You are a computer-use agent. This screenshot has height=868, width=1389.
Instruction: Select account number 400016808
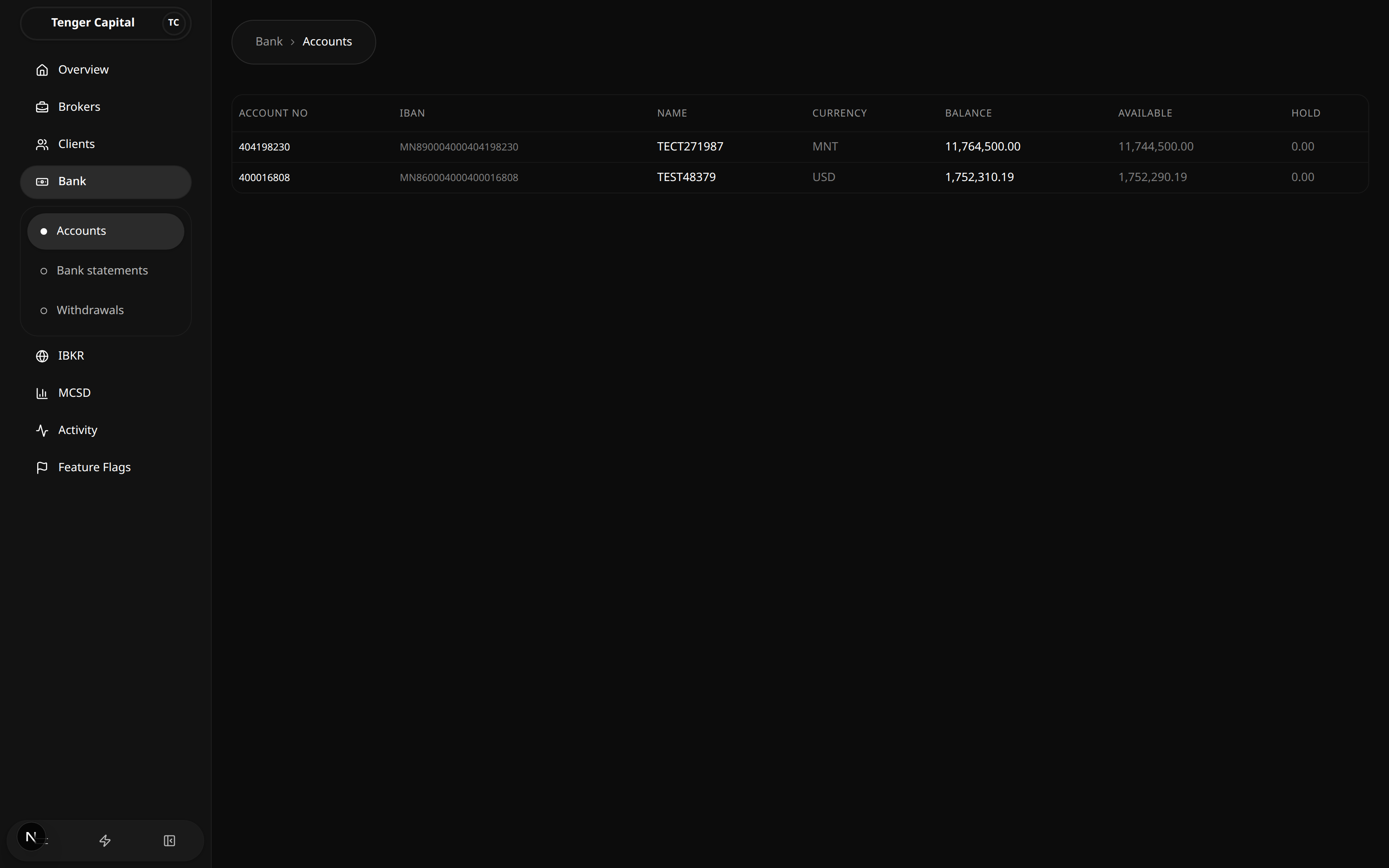265,178
